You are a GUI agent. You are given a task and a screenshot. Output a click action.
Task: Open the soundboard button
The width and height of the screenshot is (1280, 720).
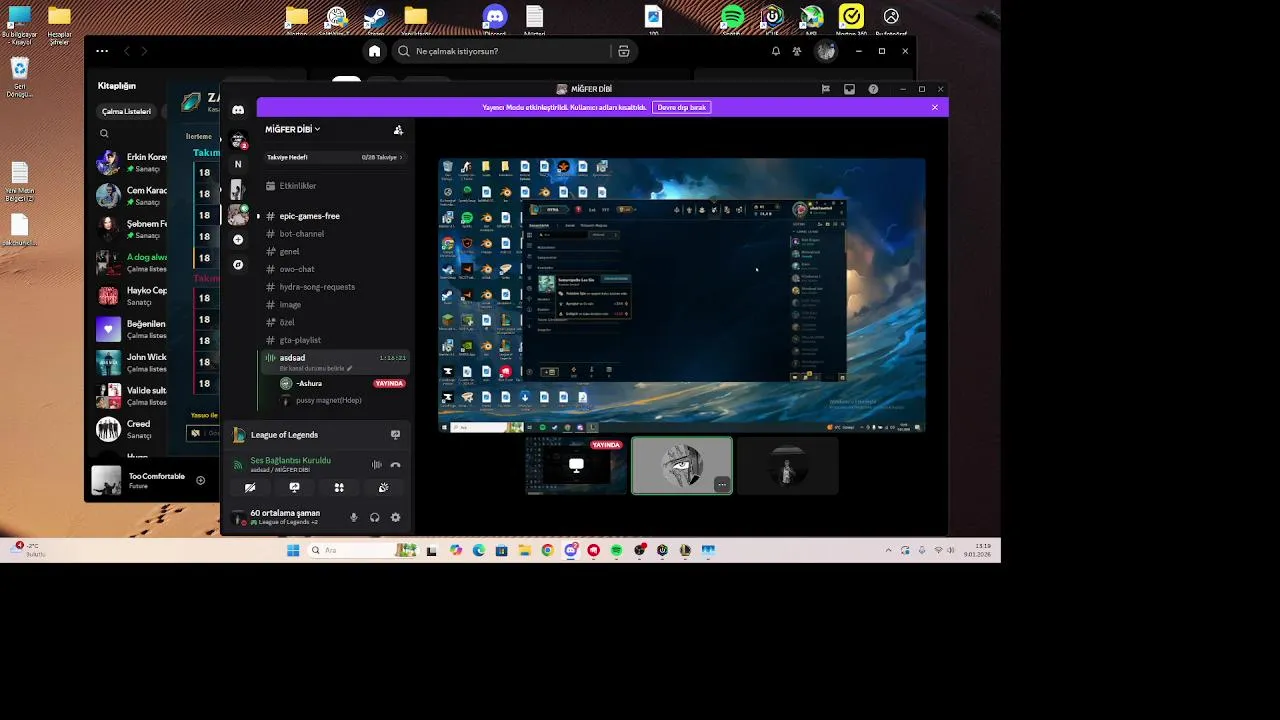tap(383, 488)
